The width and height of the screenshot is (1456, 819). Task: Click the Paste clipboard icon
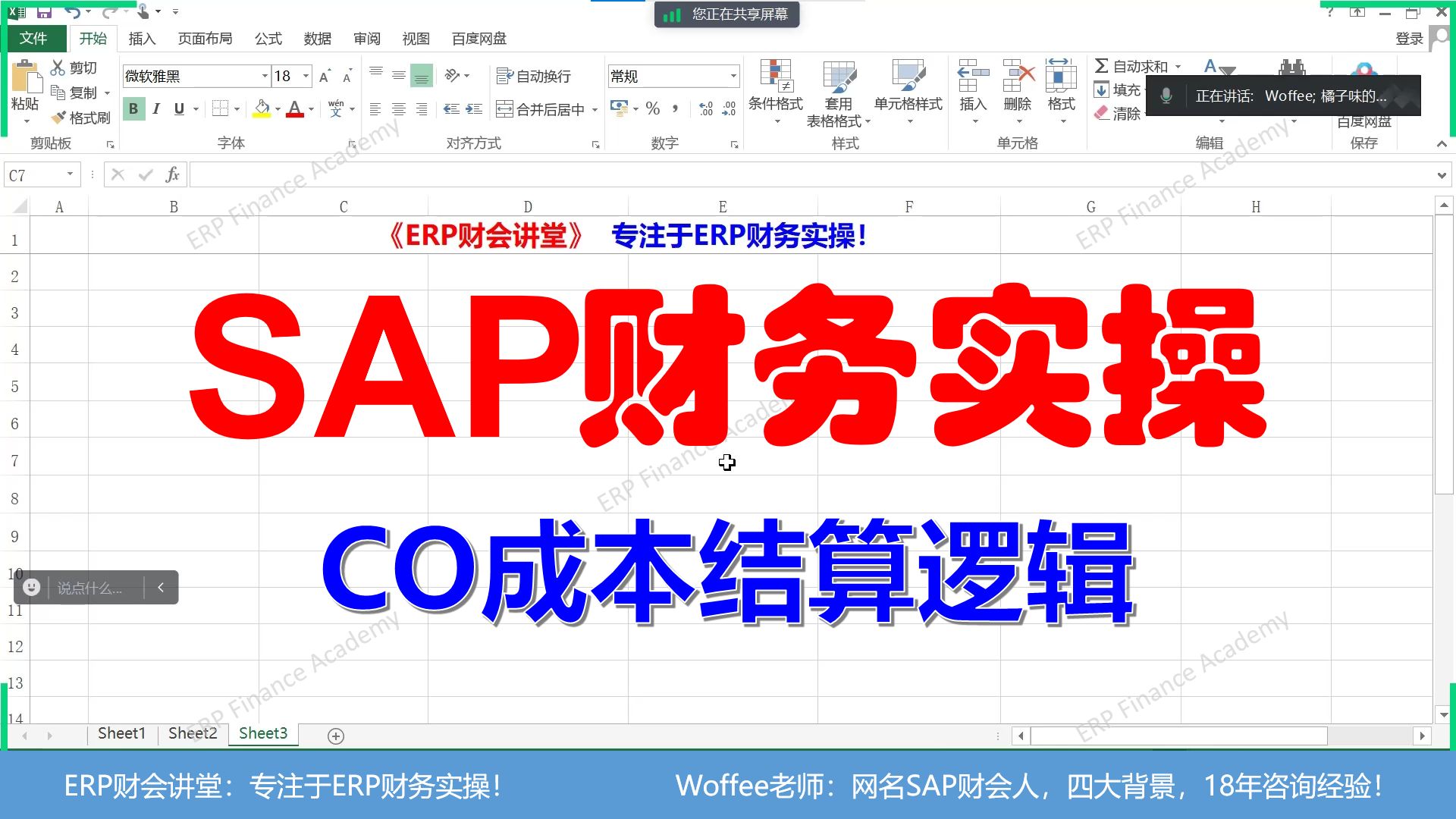[26, 77]
